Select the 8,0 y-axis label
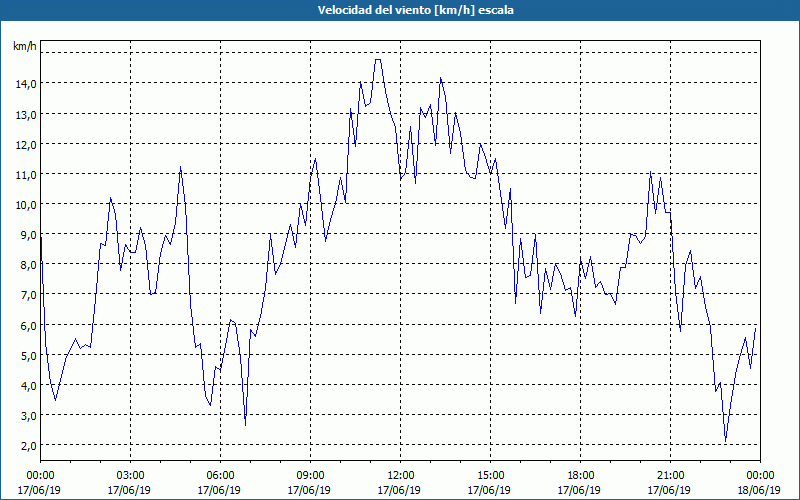This screenshot has height=500, width=800. coord(28,265)
